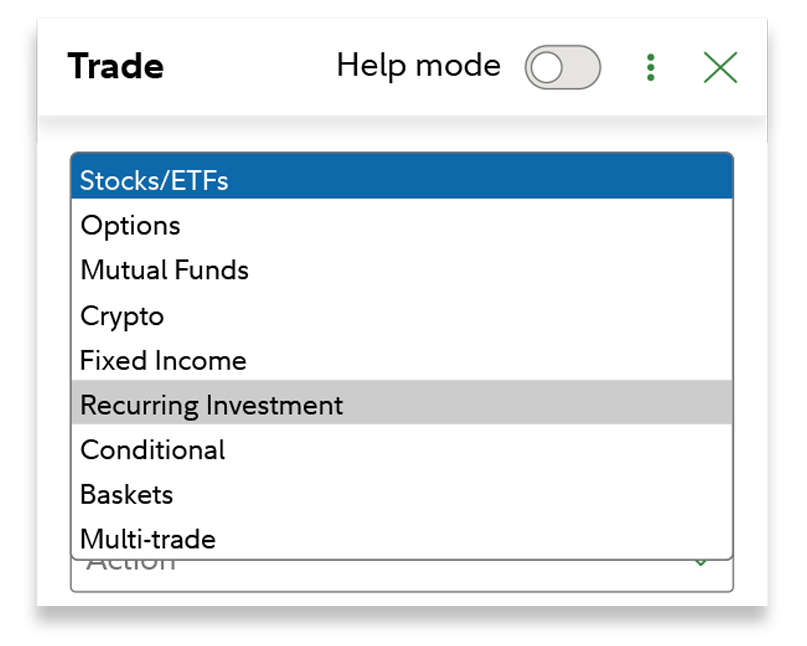
Task: Click the overflow menu dots beside close button
Action: coord(650,66)
